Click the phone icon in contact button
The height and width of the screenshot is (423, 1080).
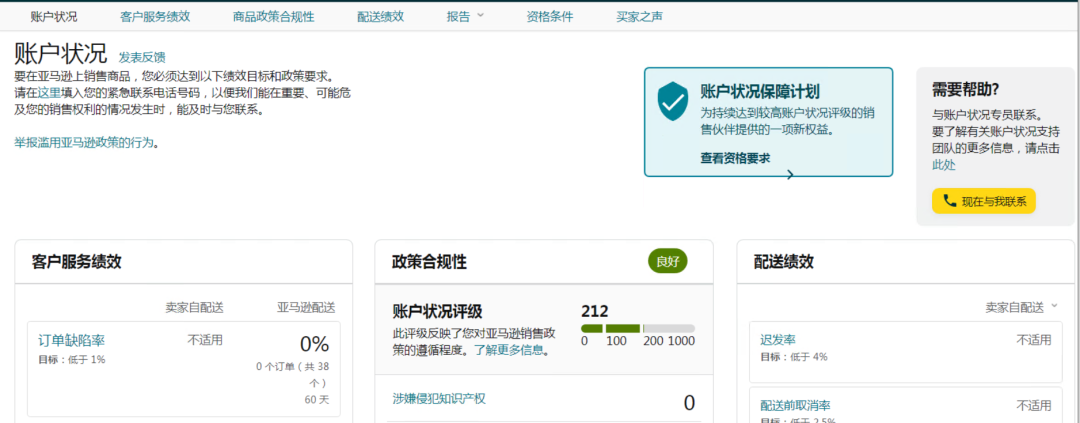click(x=950, y=200)
